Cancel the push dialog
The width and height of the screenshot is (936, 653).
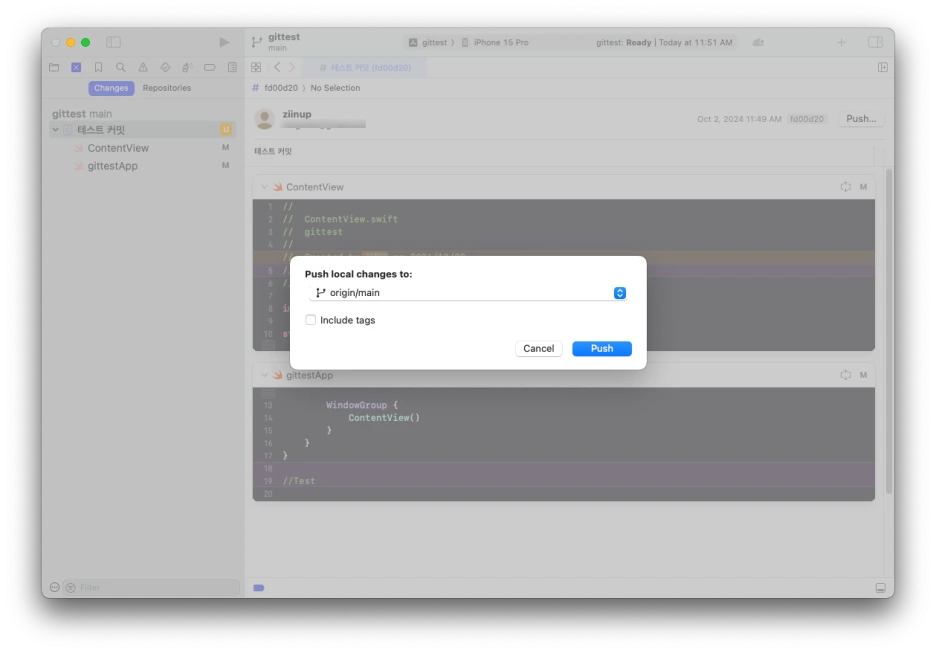[538, 349]
